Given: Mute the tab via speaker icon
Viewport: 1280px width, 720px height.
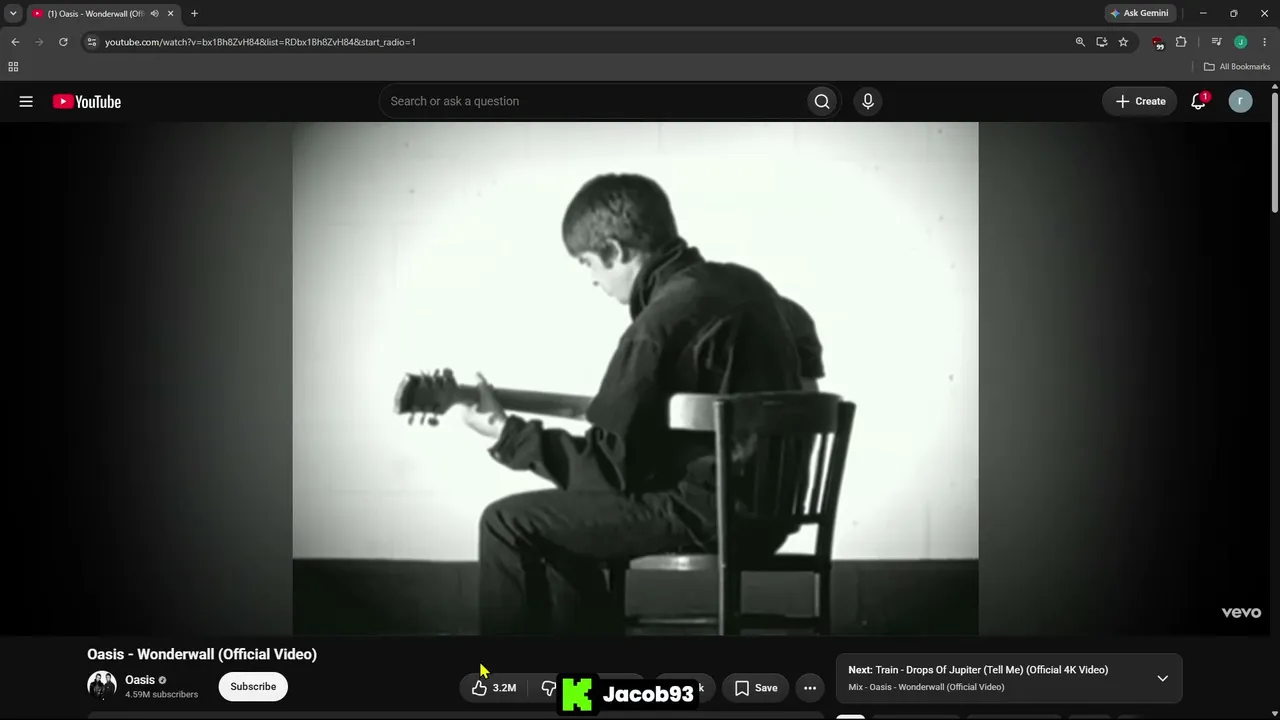Looking at the screenshot, I should [x=154, y=14].
